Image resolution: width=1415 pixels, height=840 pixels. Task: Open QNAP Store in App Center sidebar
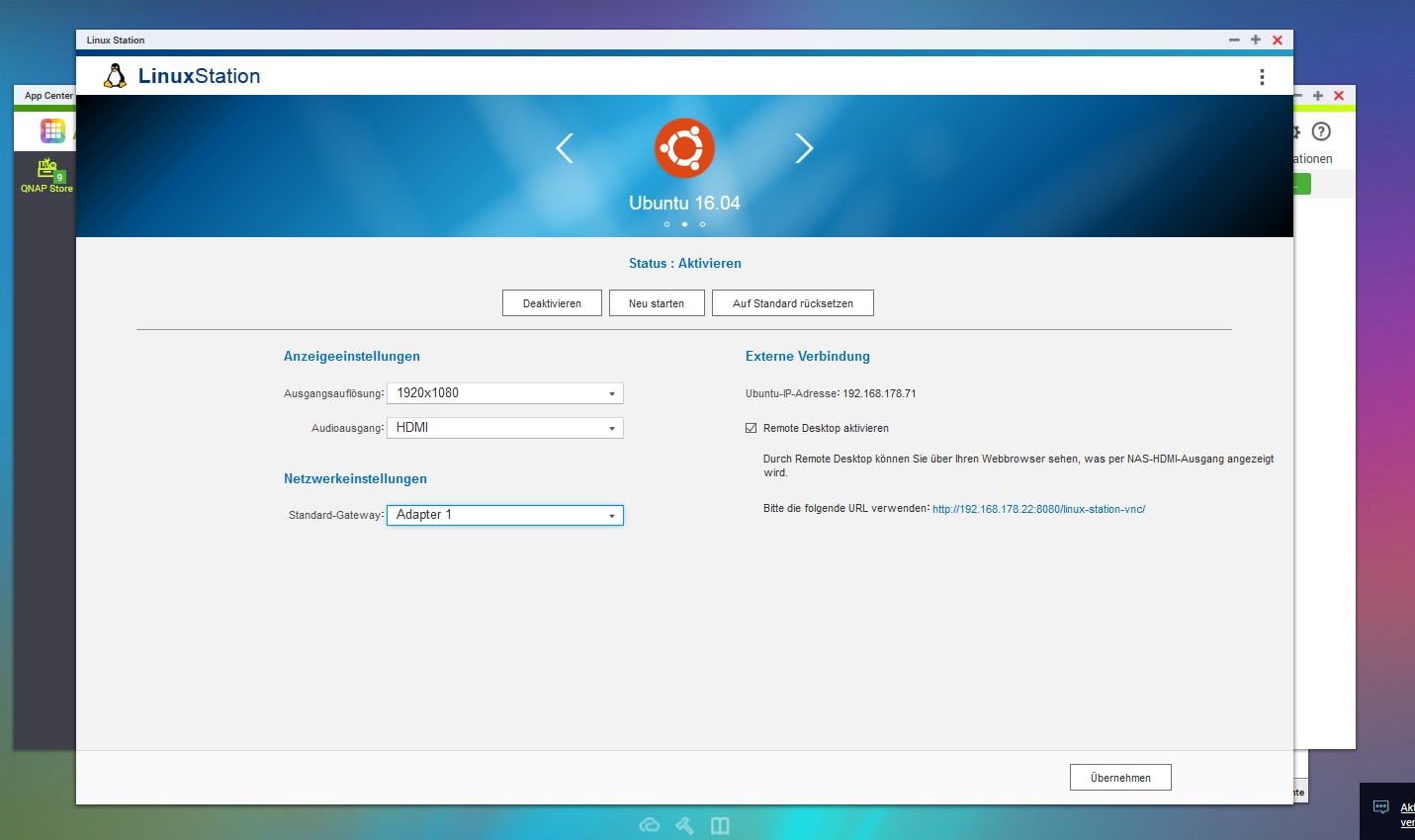47,176
